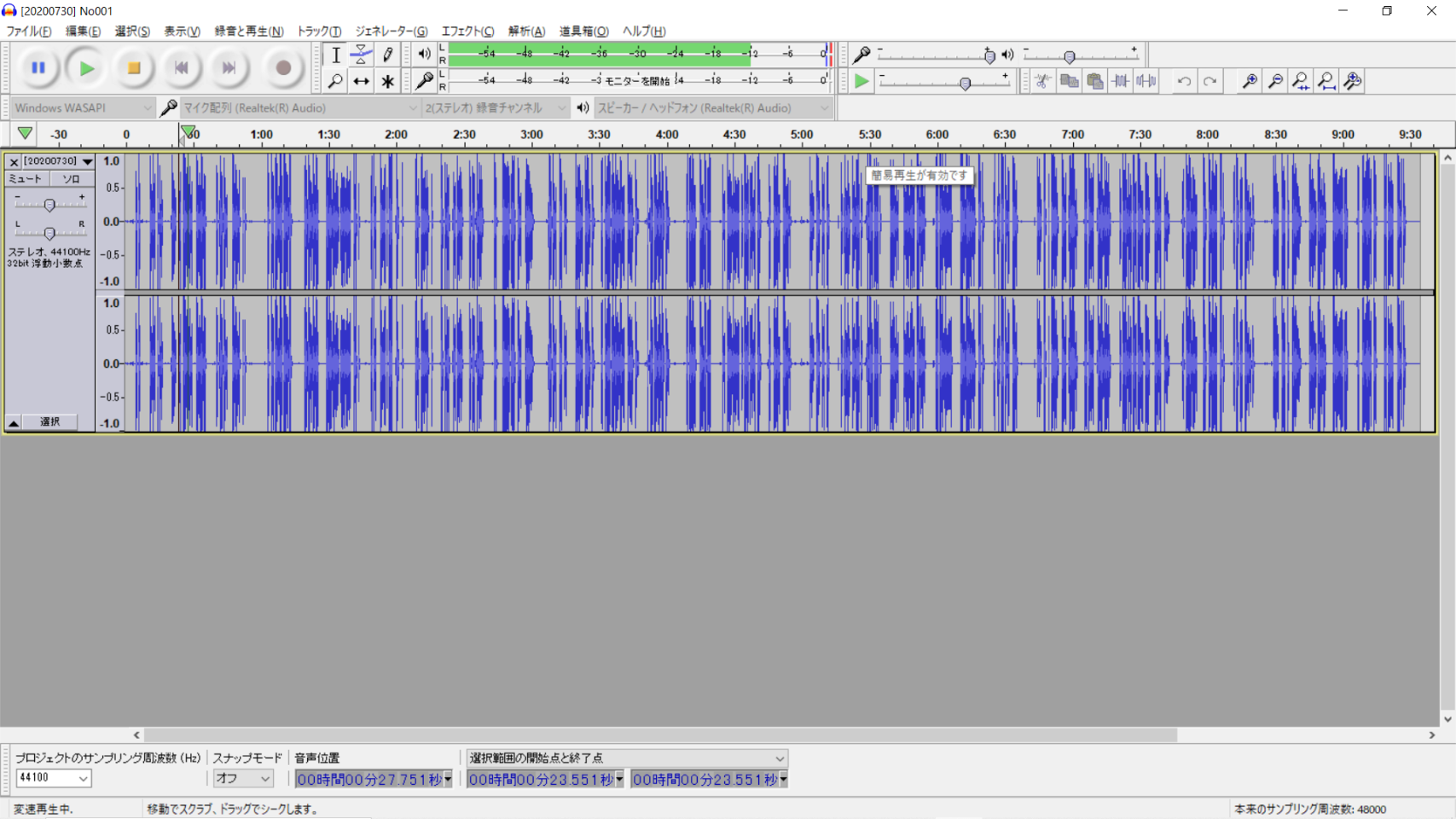The image size is (1456, 819).
Task: Click the Silence audio icon
Action: 1146,82
